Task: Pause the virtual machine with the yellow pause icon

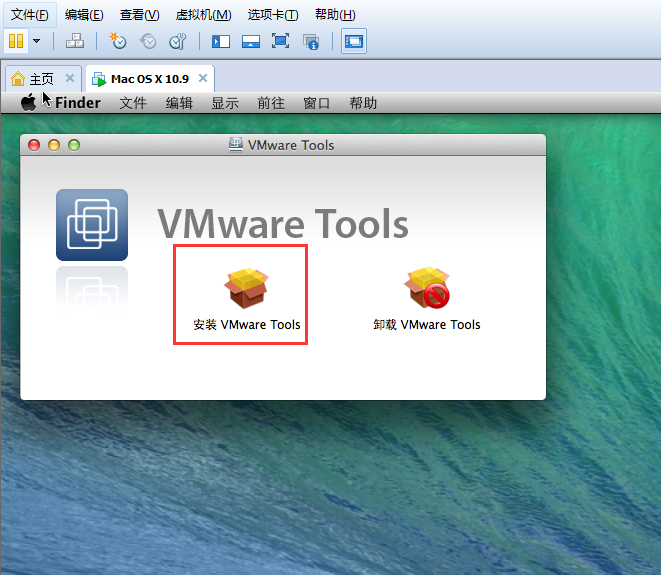Action: coord(16,41)
